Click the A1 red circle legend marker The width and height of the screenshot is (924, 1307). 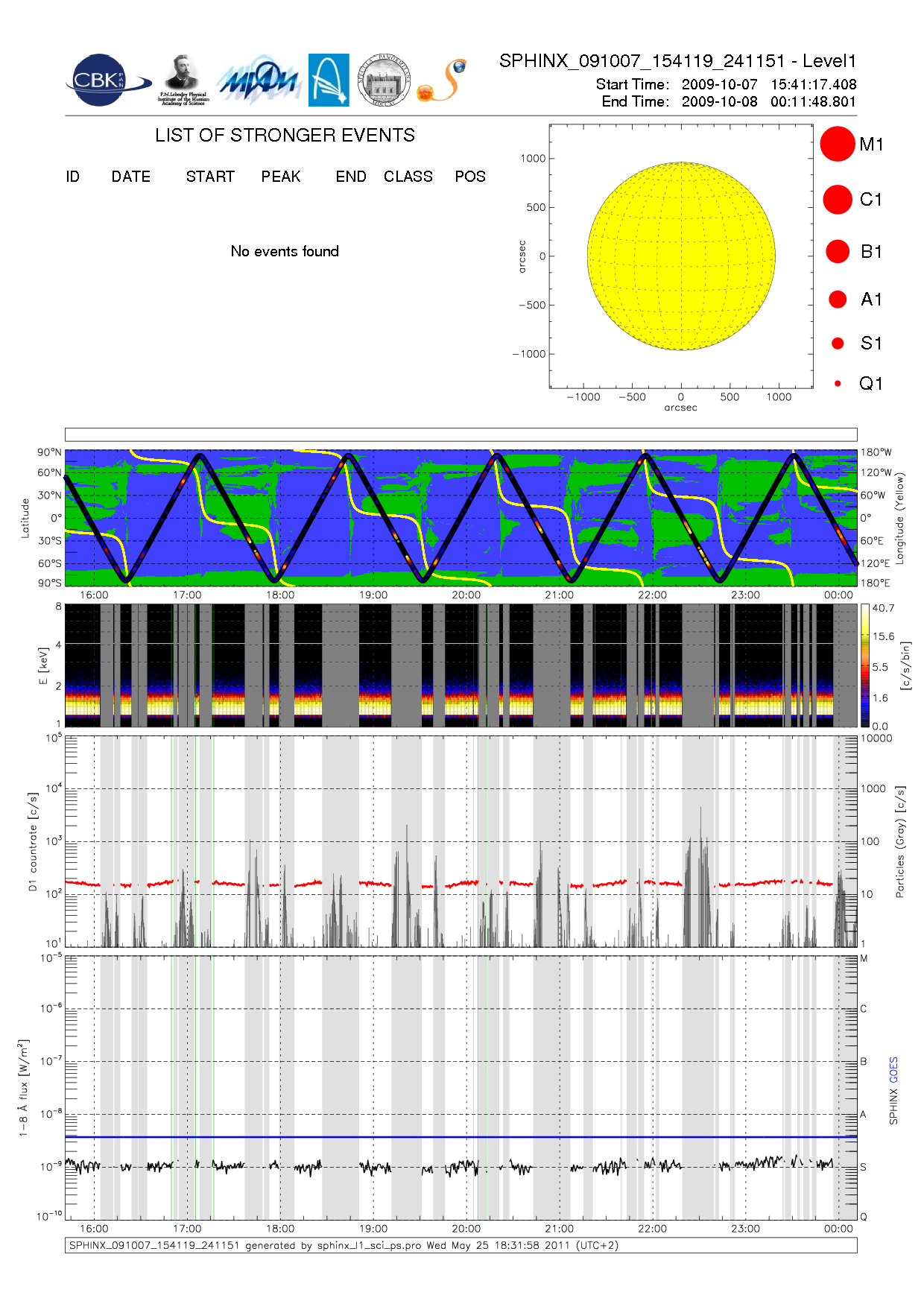(838, 300)
